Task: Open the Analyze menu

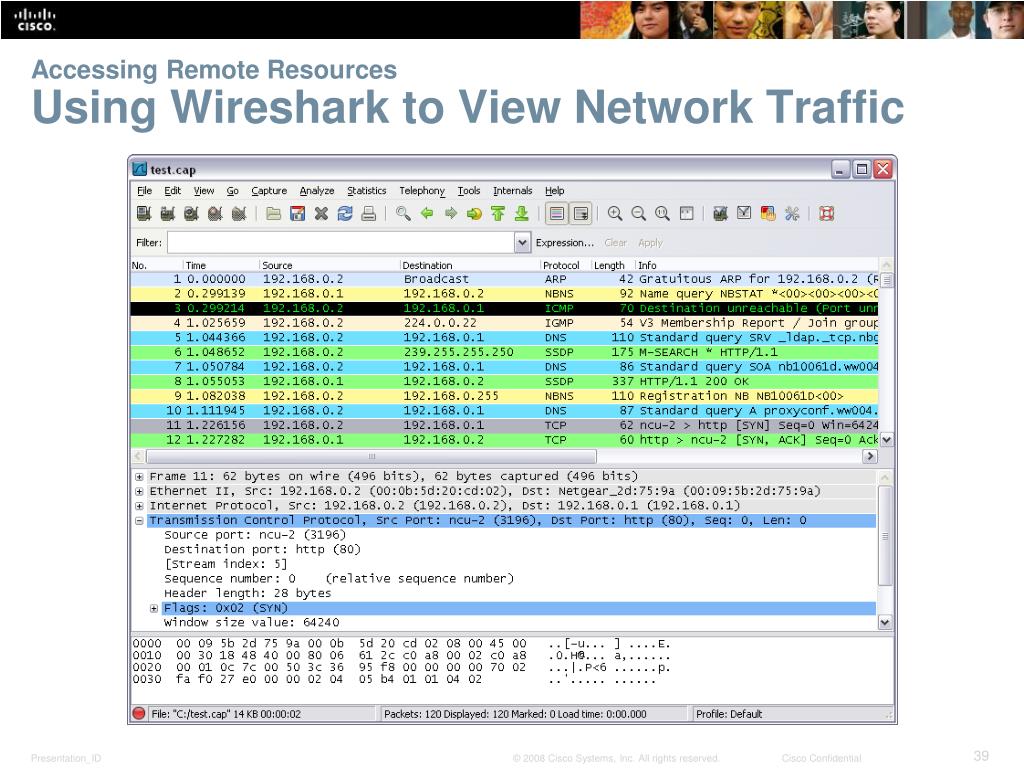Action: 317,191
